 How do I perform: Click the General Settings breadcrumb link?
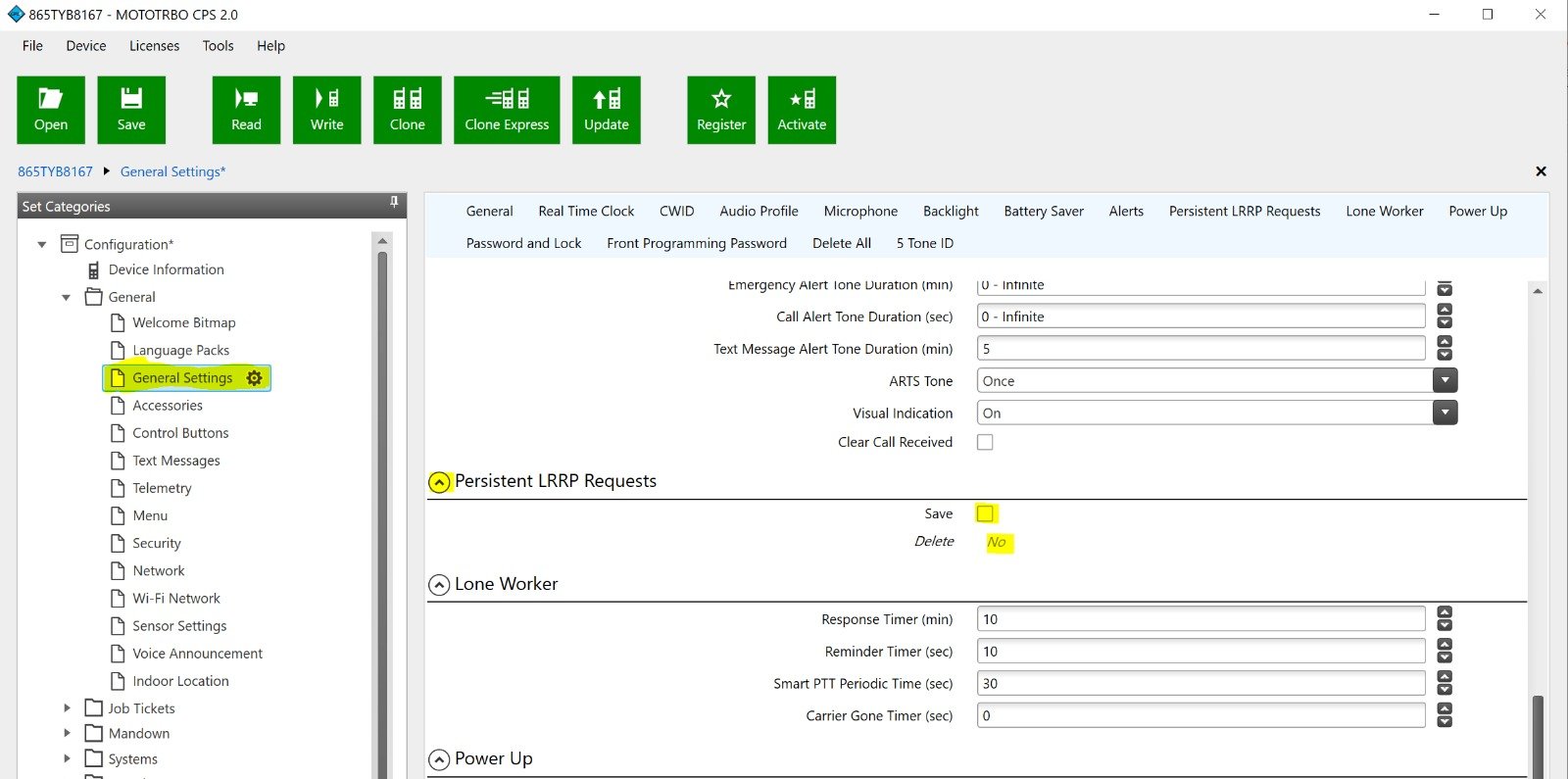172,171
